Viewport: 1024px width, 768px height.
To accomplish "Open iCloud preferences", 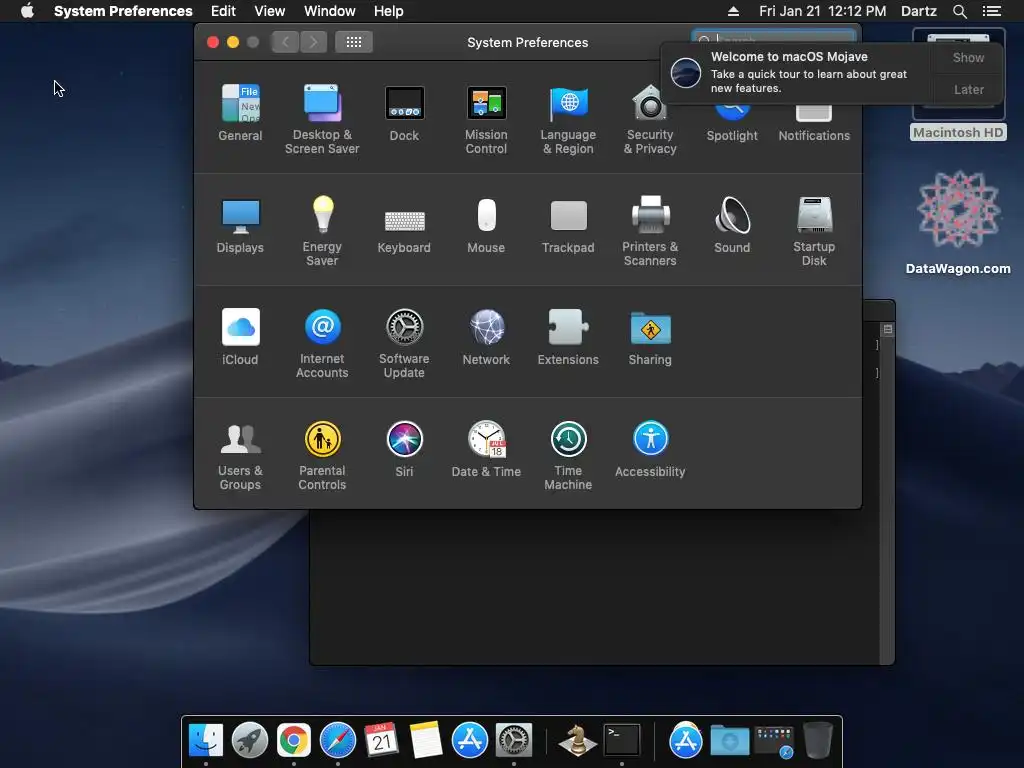I will tap(240, 337).
